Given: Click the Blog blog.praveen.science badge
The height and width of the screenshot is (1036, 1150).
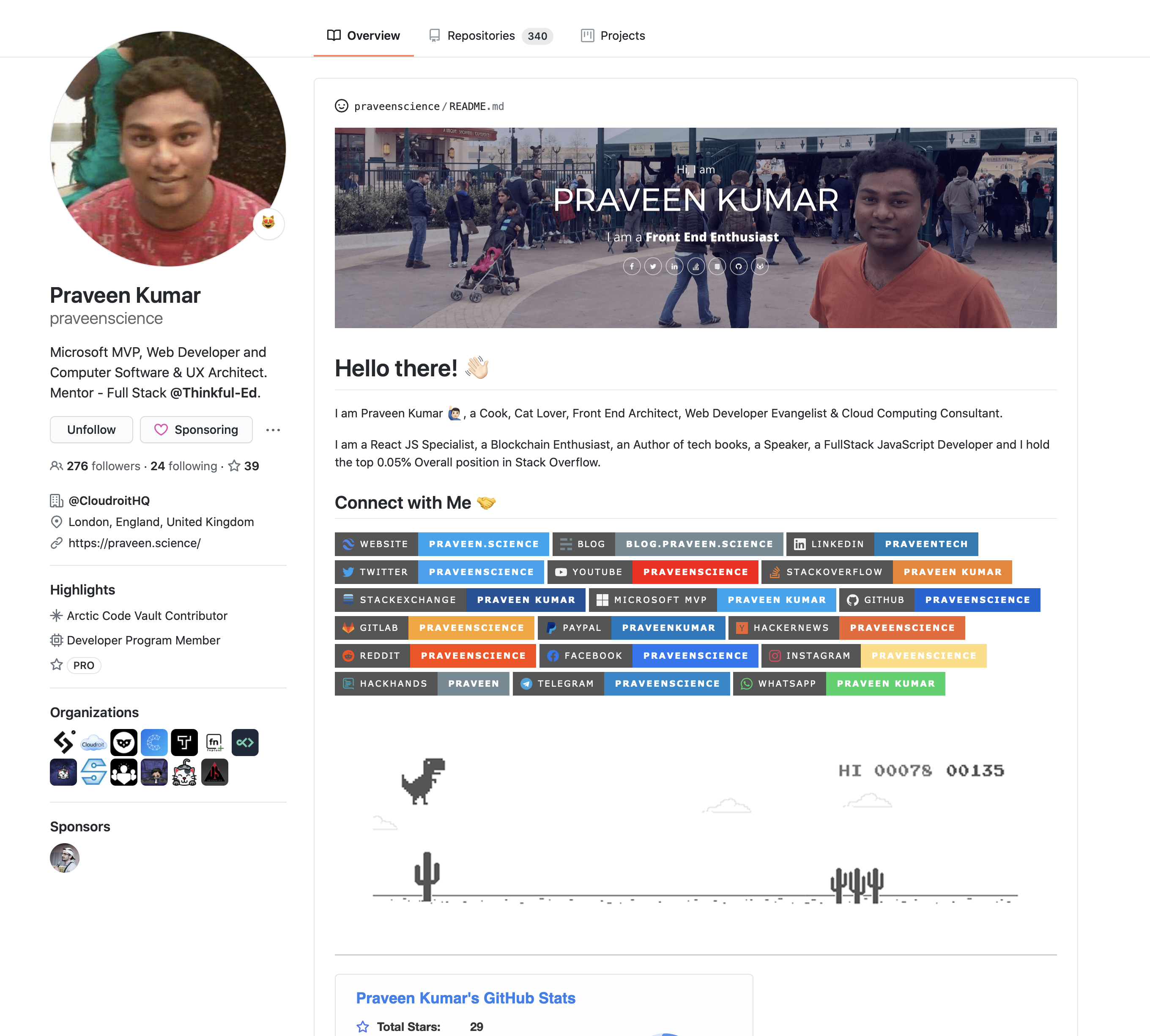Looking at the screenshot, I should coord(668,544).
